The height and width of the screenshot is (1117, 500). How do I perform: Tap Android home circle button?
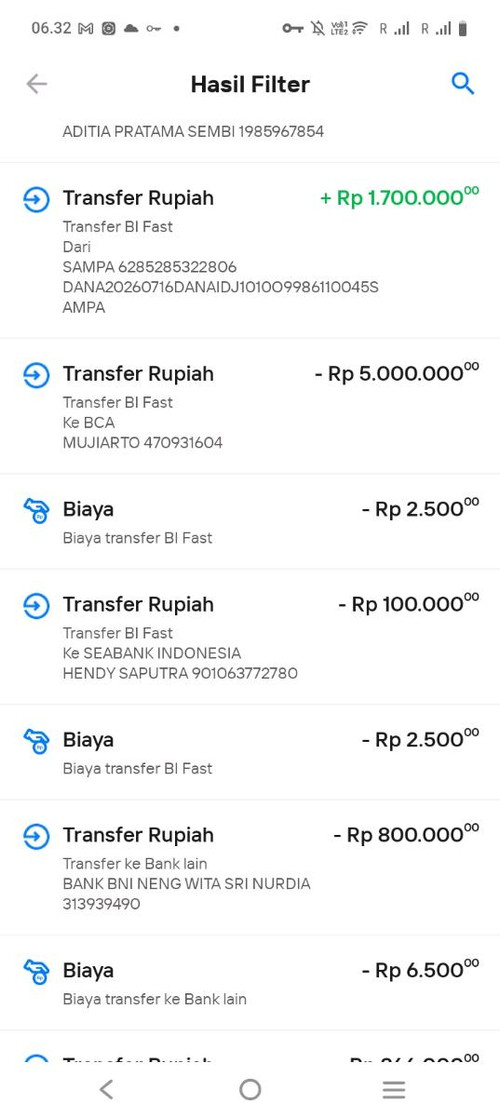coord(250,1089)
